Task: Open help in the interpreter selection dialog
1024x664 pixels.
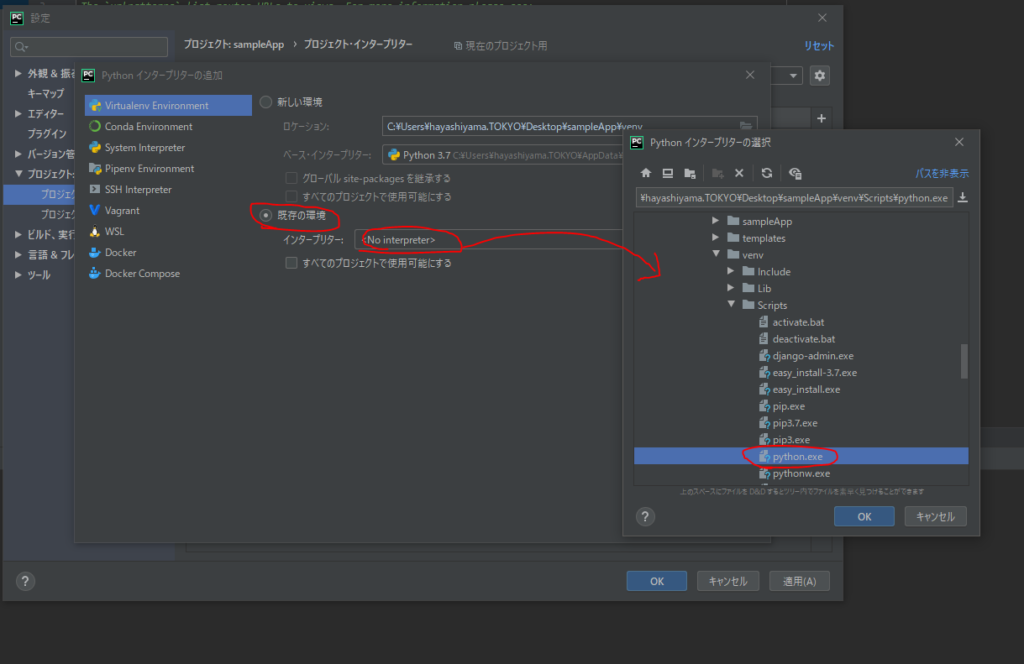Action: [645, 516]
